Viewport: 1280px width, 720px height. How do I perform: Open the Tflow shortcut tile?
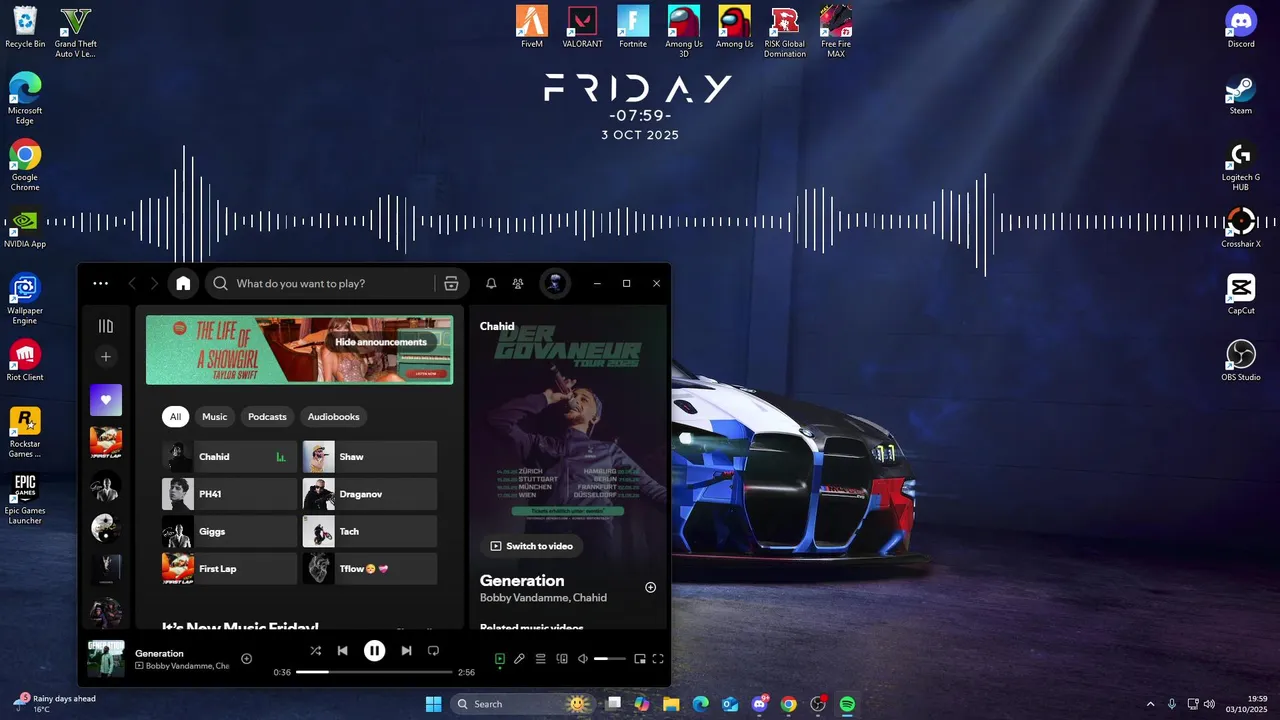tap(370, 569)
